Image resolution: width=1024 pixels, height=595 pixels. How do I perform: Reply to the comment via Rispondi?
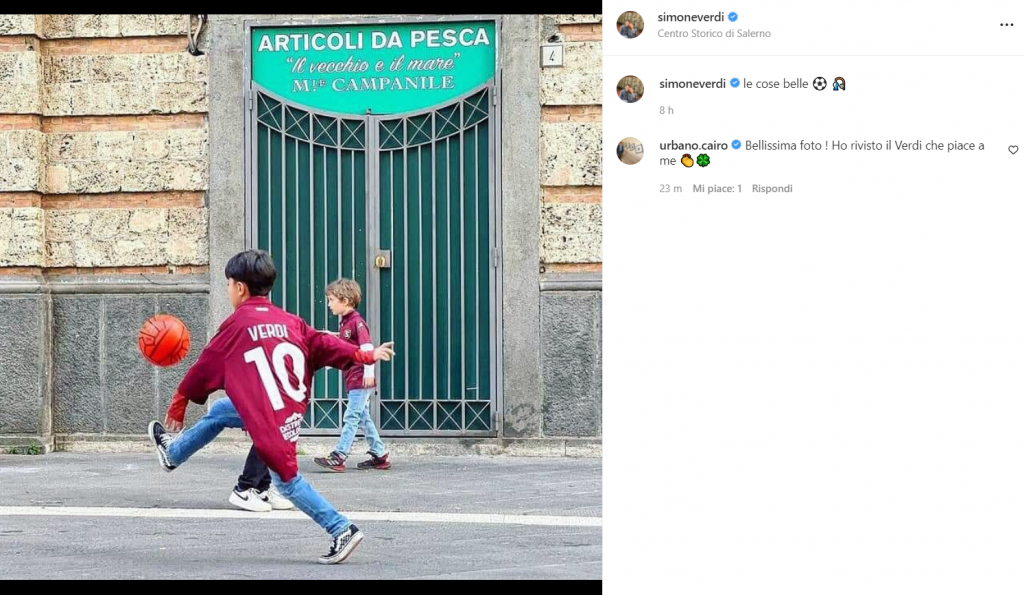pos(772,189)
